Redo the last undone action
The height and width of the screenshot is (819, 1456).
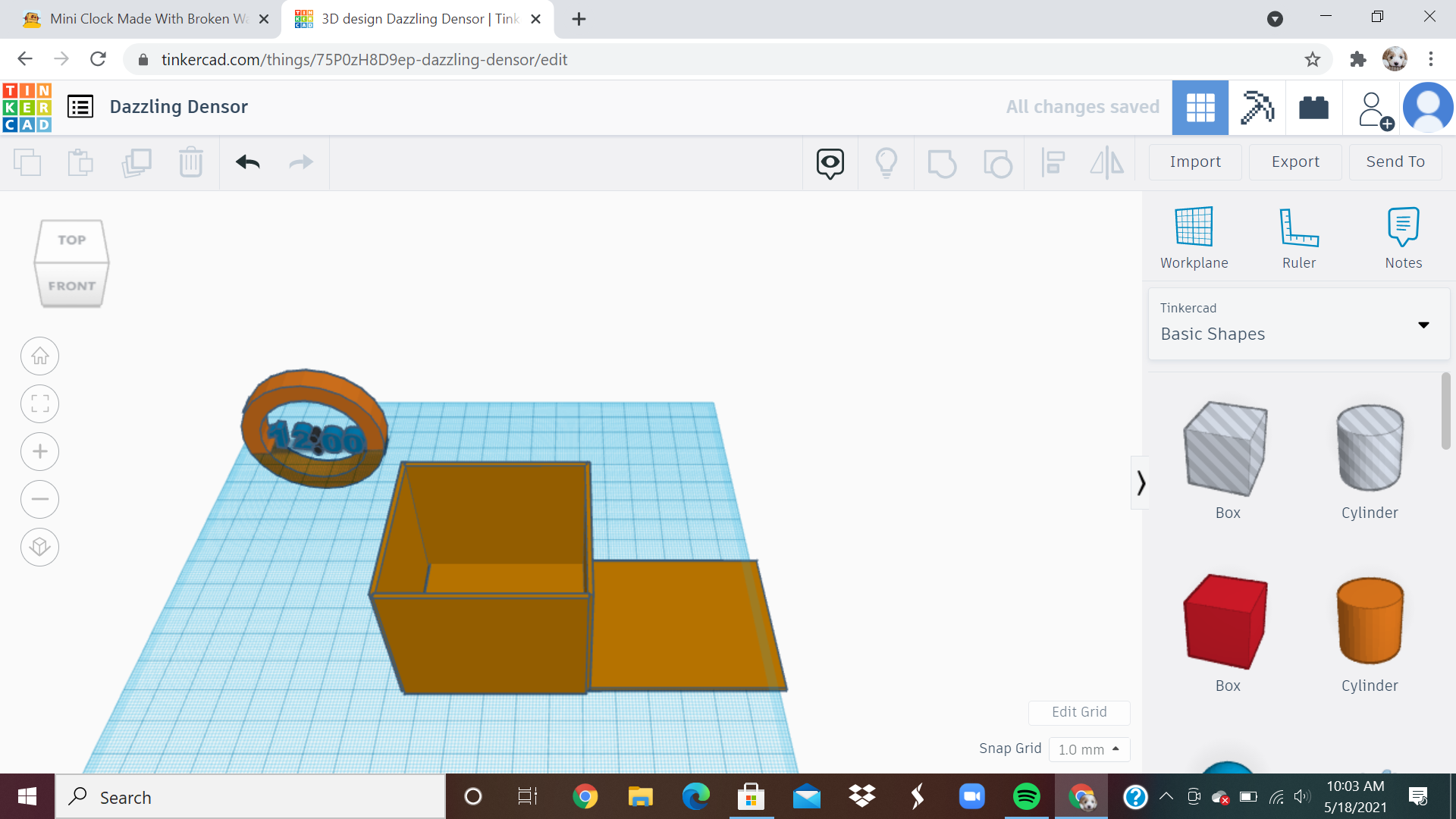(x=300, y=162)
